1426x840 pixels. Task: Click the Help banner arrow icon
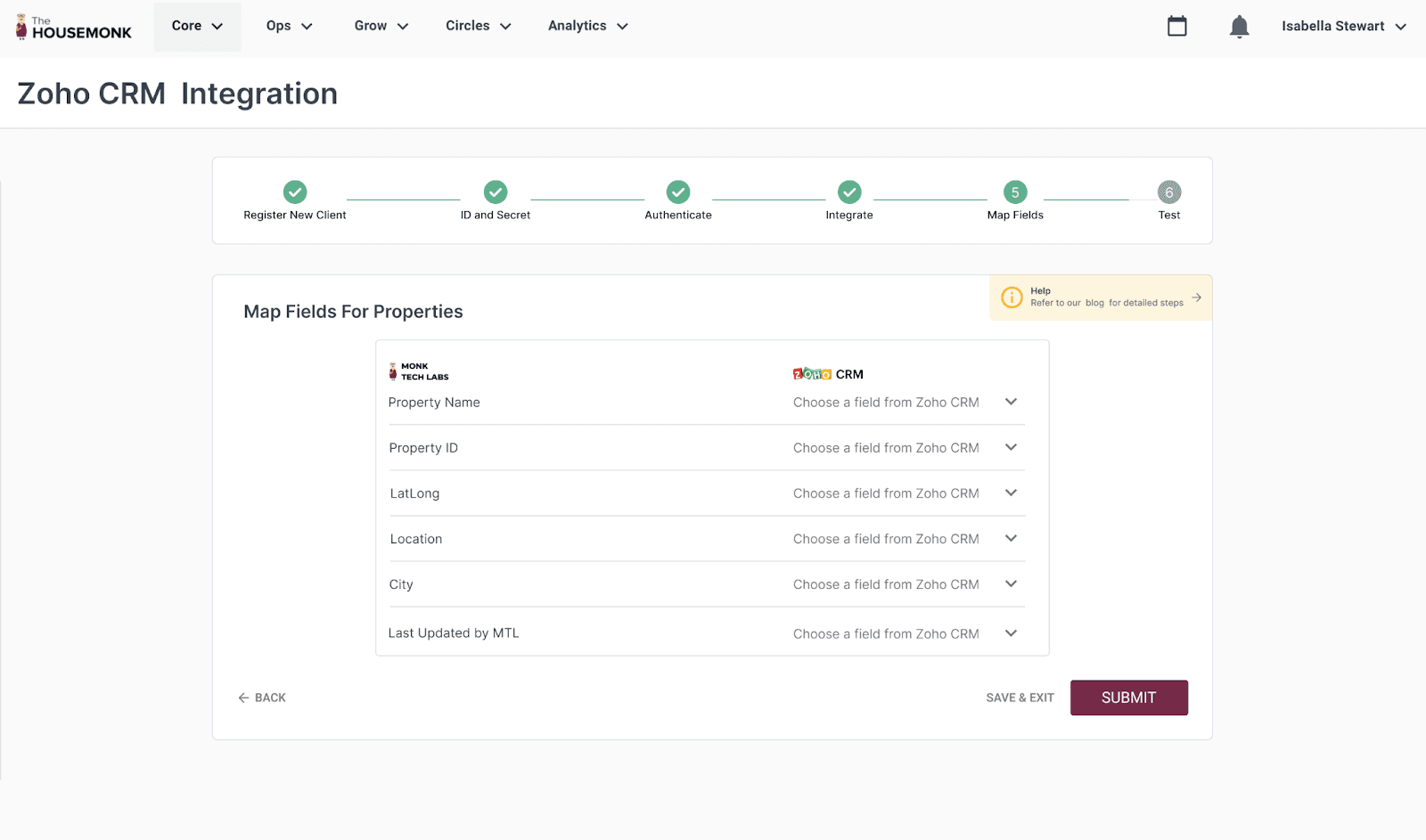click(x=1196, y=298)
